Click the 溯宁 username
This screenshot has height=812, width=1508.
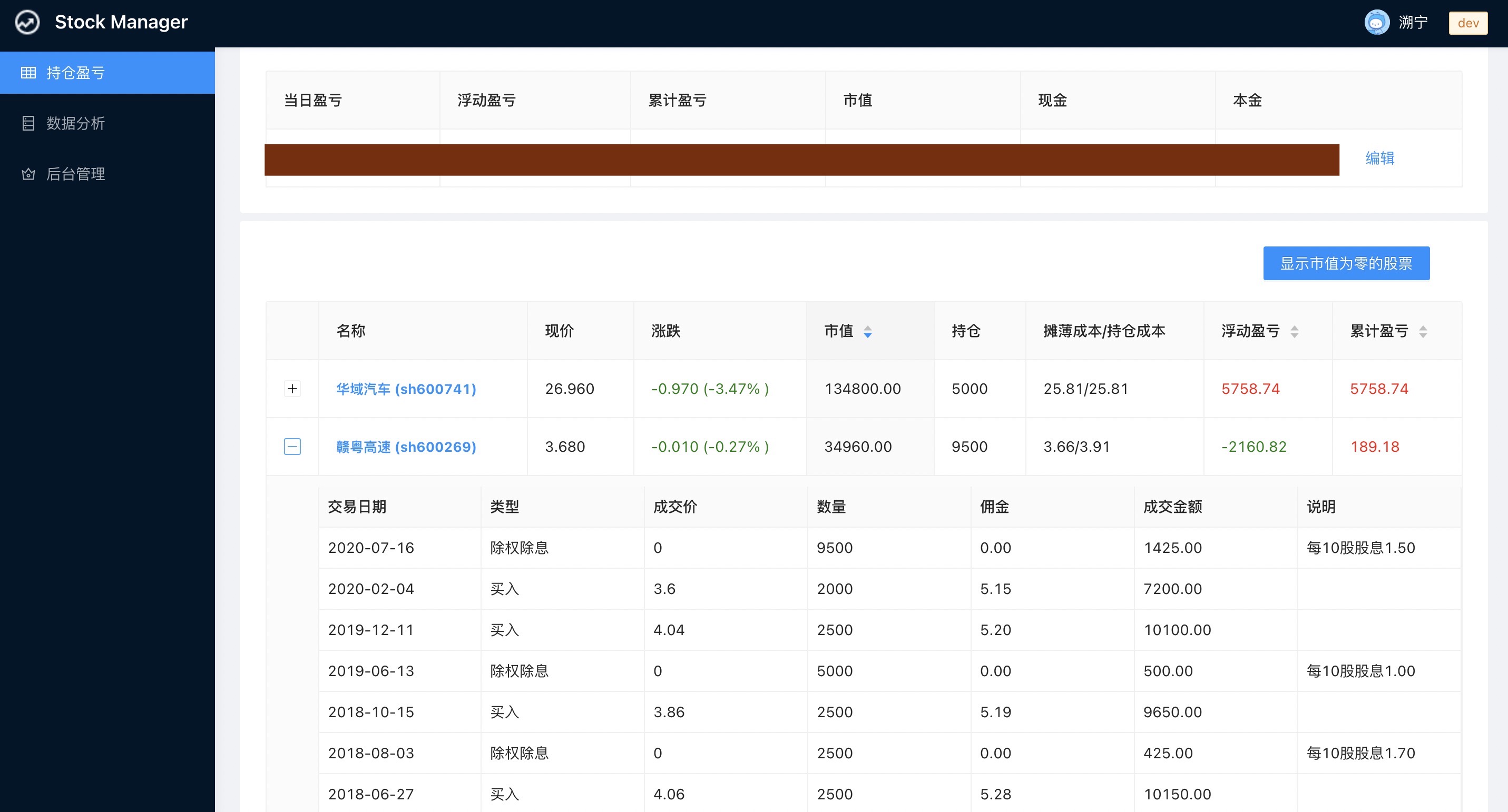tap(1413, 23)
